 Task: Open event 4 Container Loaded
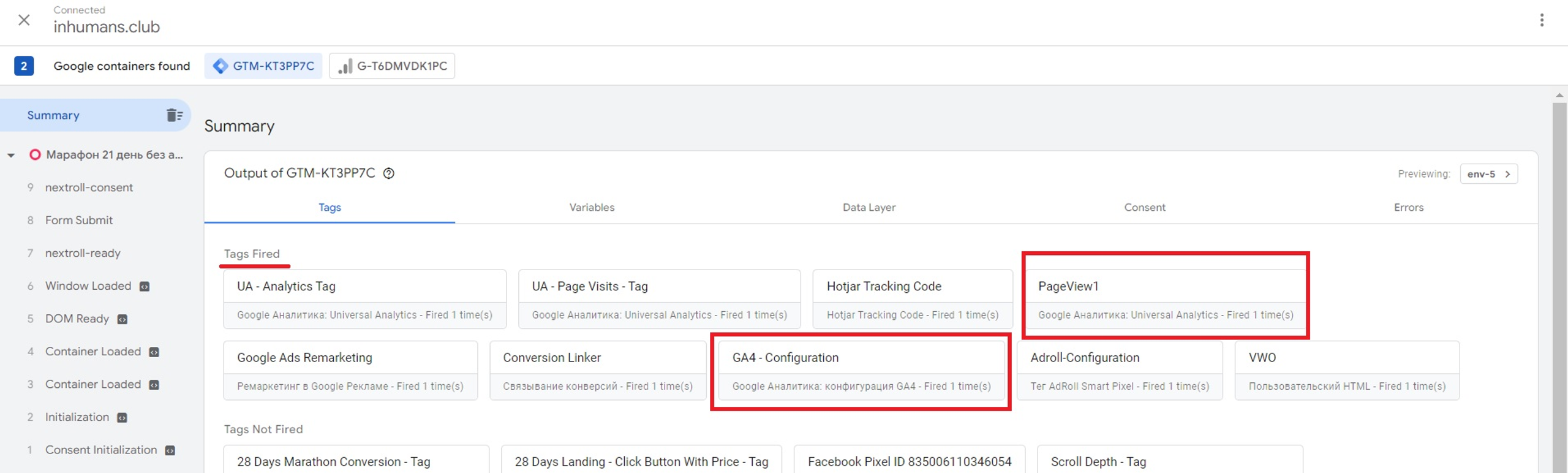tap(92, 351)
